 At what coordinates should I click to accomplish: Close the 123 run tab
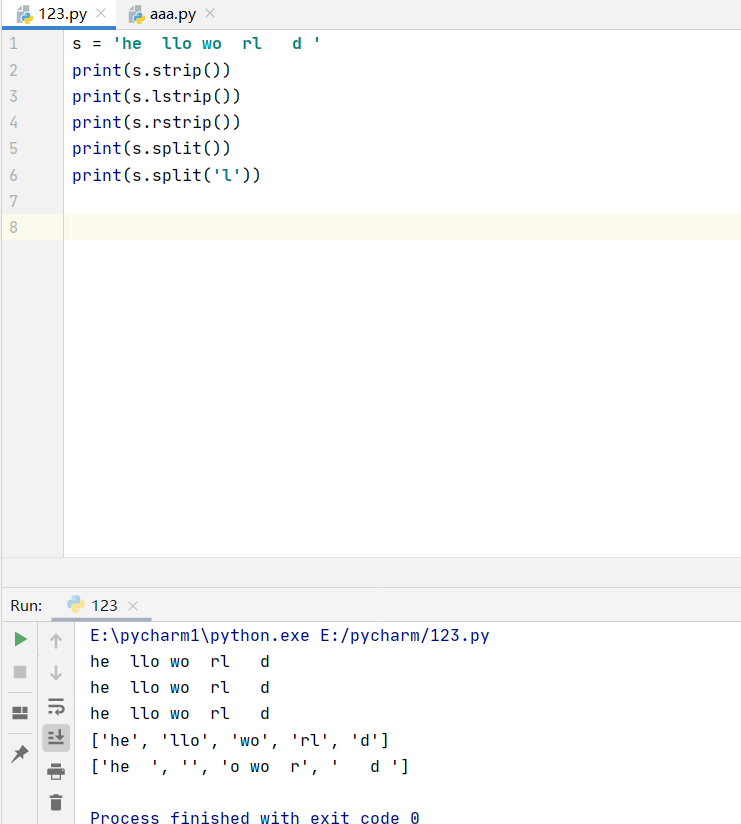133,606
